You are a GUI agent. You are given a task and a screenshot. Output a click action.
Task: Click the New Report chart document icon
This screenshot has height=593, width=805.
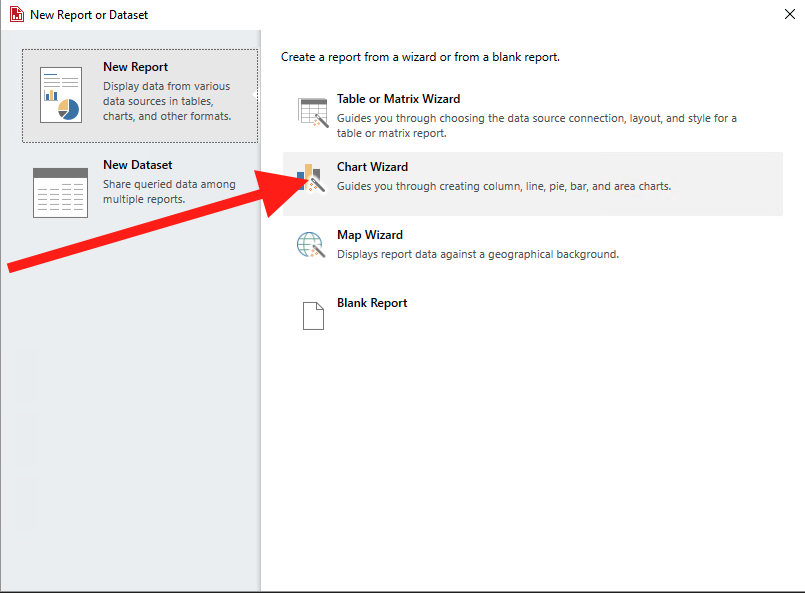[61, 95]
